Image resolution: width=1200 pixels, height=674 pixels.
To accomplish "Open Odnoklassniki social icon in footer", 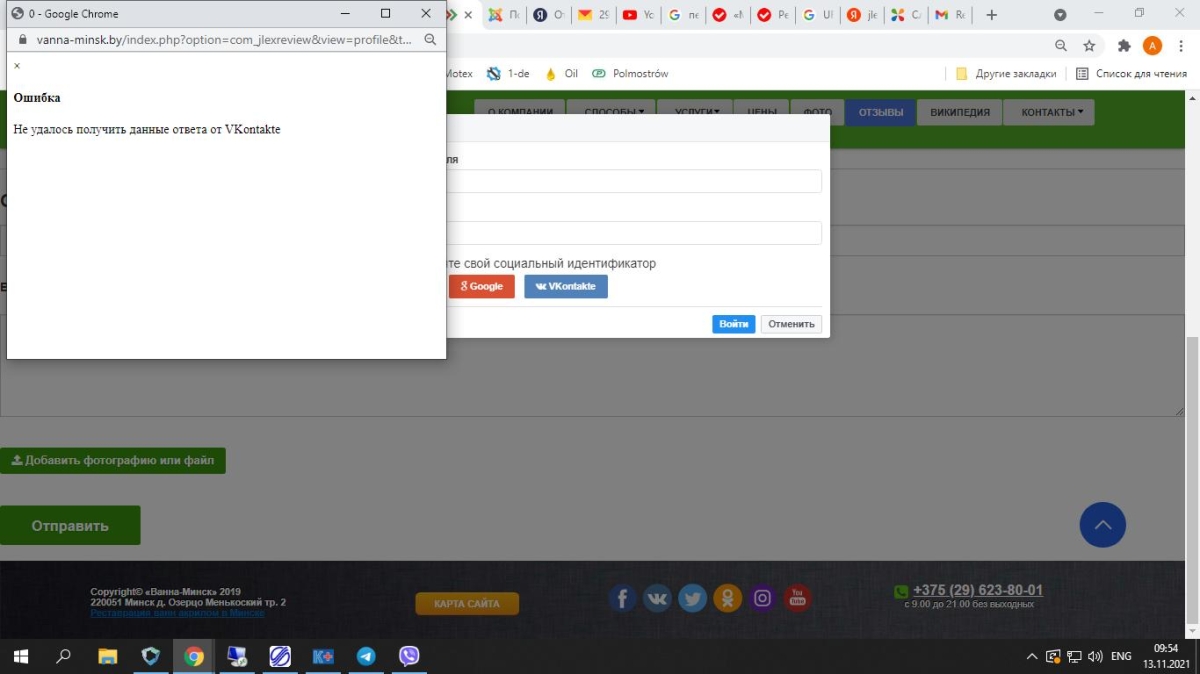I will click(x=728, y=598).
